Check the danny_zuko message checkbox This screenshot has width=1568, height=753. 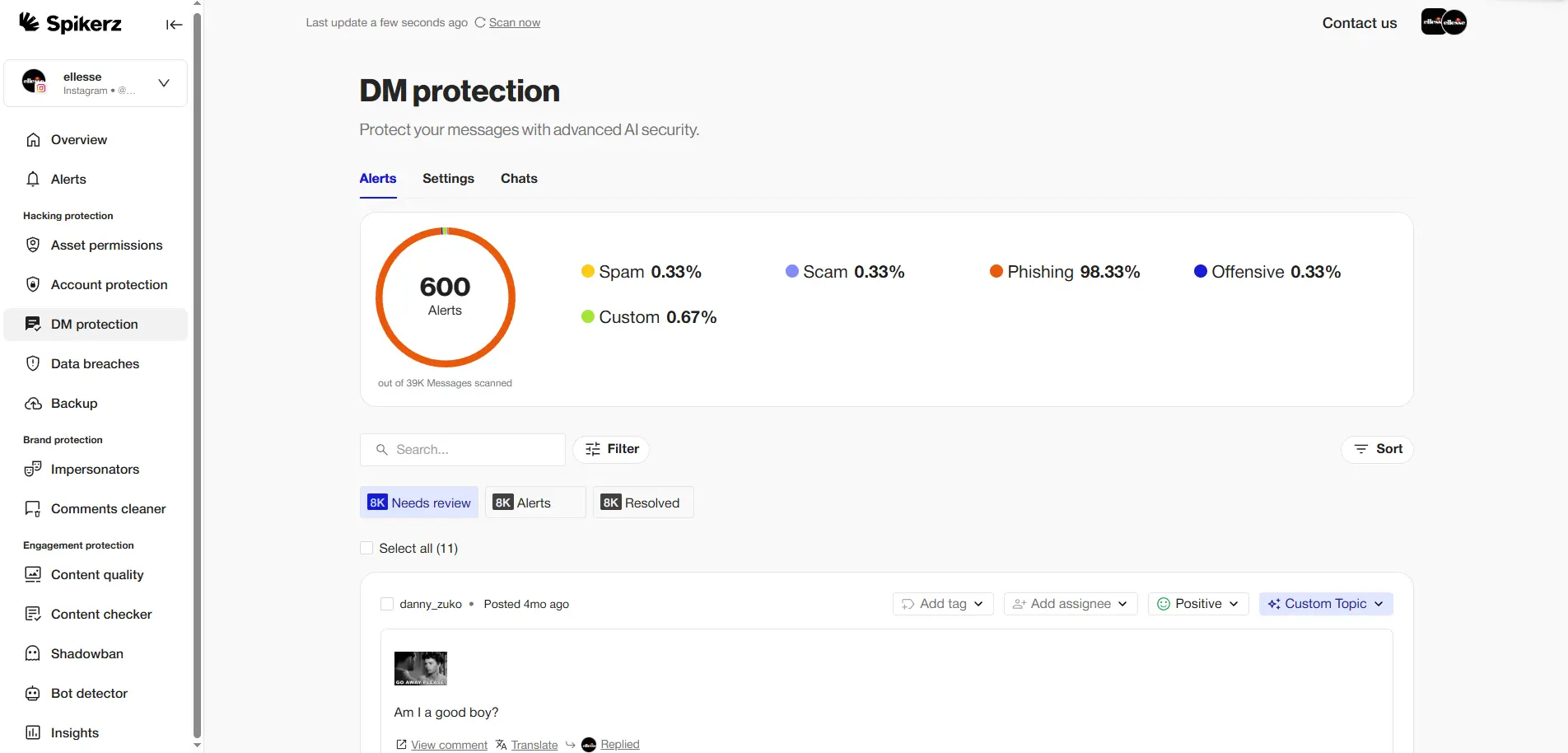click(x=386, y=603)
